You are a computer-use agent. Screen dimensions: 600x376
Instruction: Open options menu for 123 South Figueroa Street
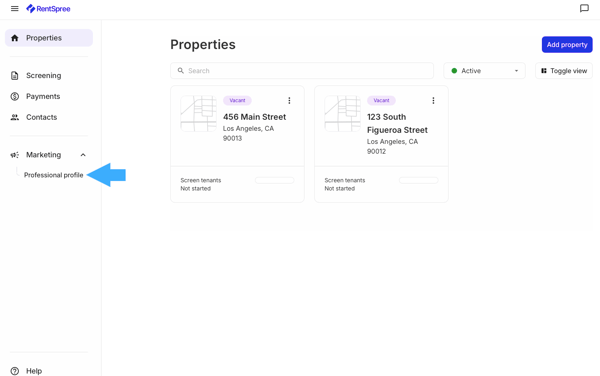tap(433, 101)
